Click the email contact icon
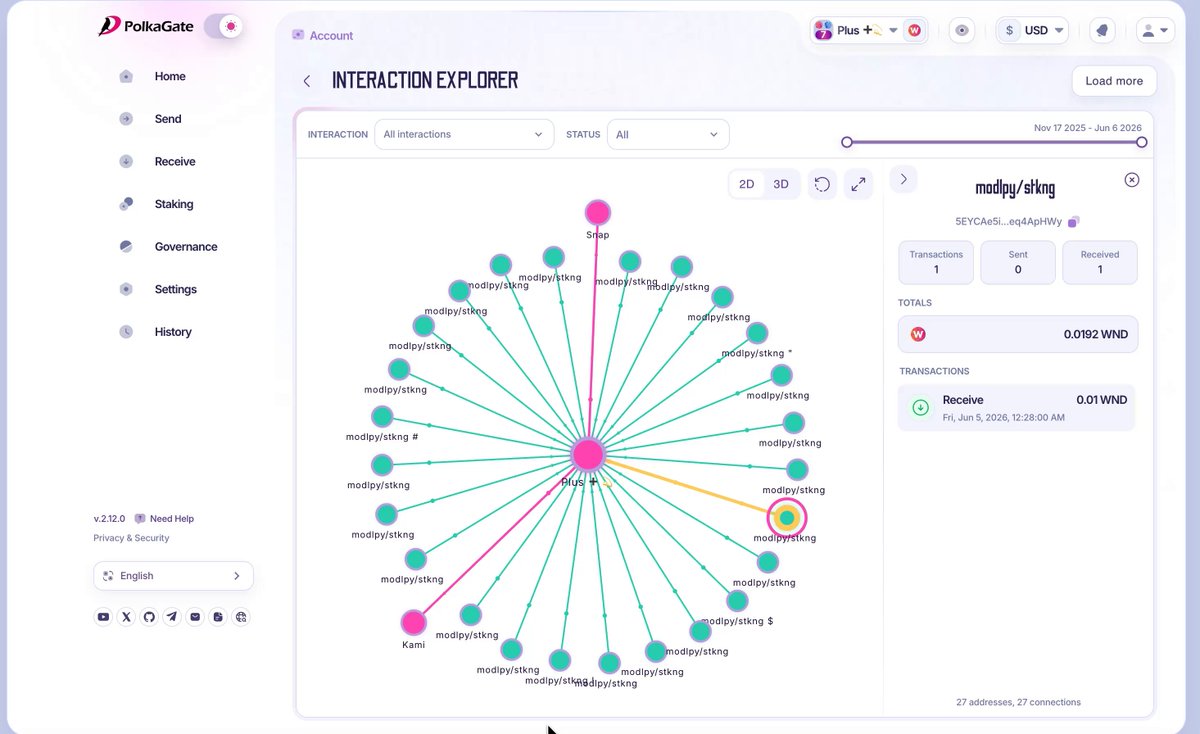Viewport: 1200px width, 734px height. pos(195,617)
